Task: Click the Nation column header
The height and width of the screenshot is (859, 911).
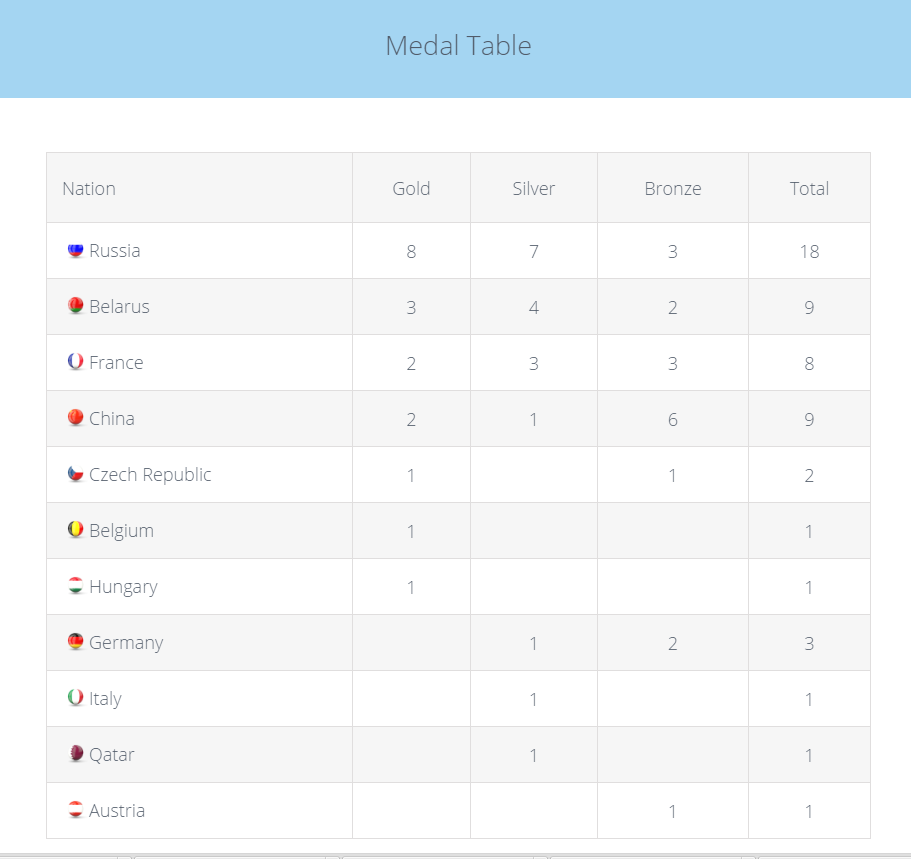Action: pos(89,188)
